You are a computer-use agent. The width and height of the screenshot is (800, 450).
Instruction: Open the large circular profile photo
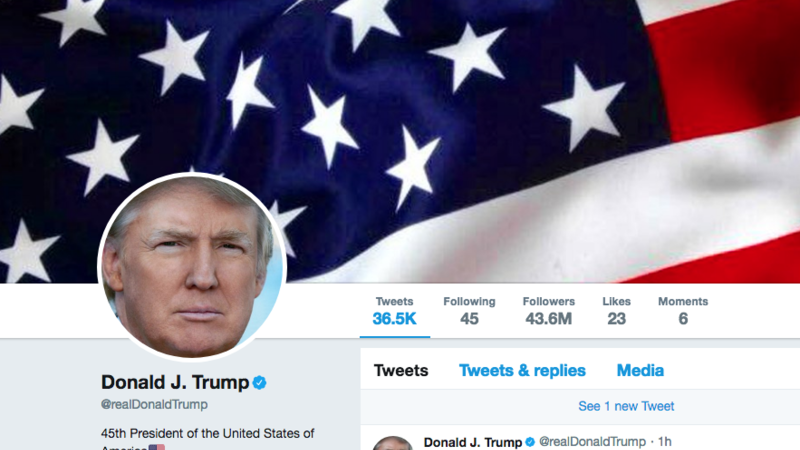tap(192, 267)
